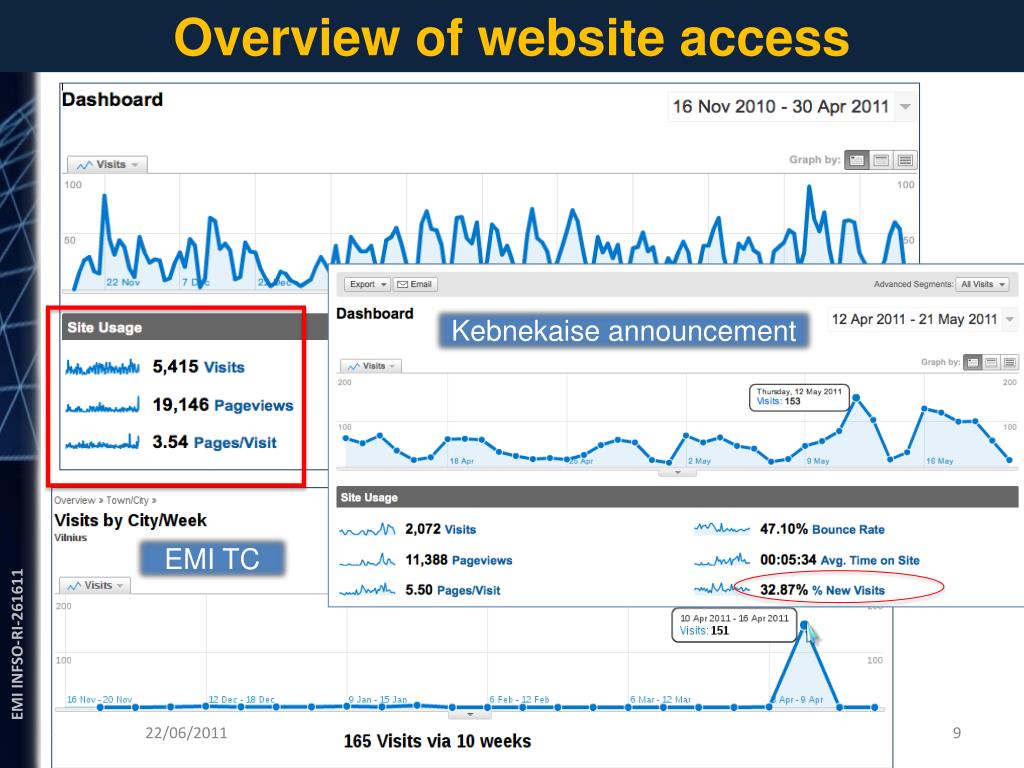
Task: Open the Visits dropdown in Visits by City/Week
Action: (x=95, y=585)
